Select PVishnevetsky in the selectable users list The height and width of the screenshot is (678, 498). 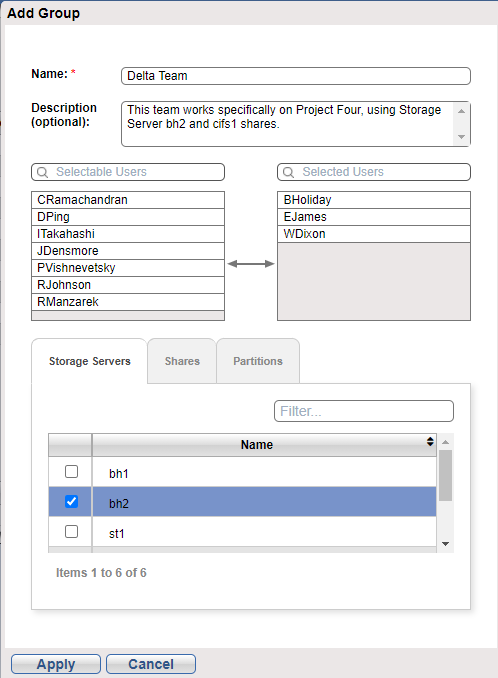point(128,268)
